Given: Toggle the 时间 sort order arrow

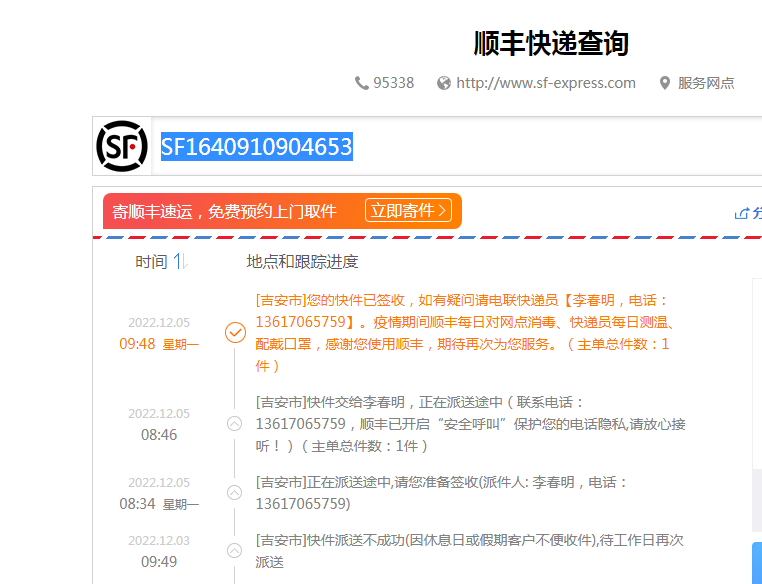Looking at the screenshot, I should pyautogui.click(x=181, y=261).
